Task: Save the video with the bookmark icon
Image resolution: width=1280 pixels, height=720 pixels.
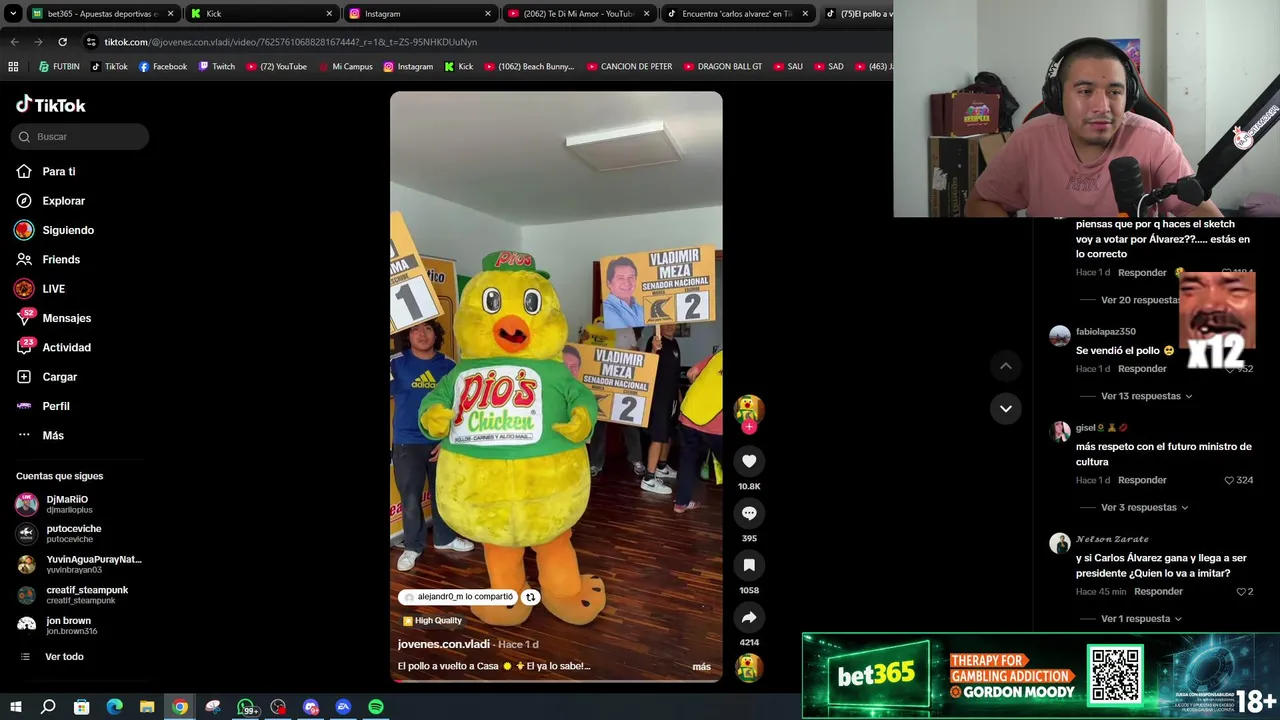Action: 749,565
